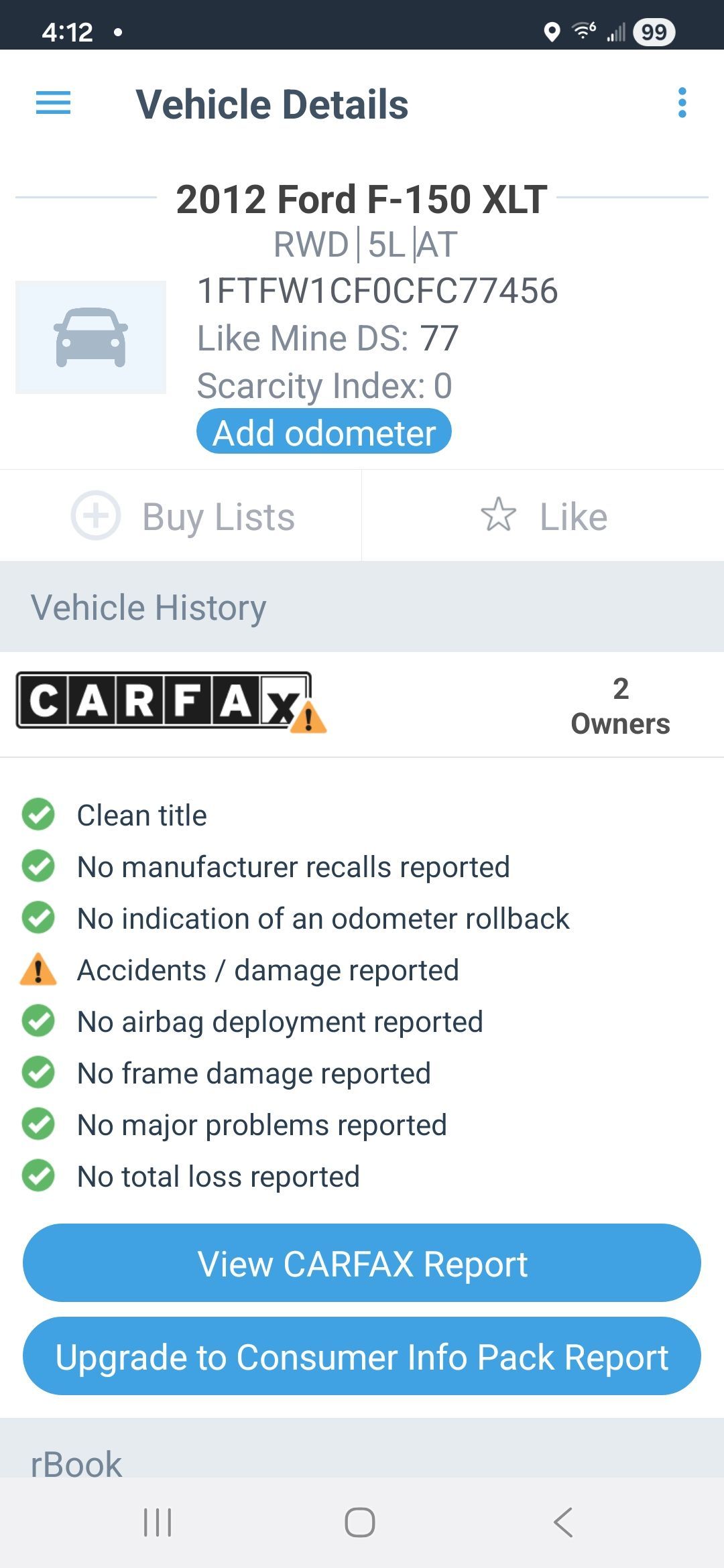The image size is (724, 1568).
Task: Tap the CARFAX logo with warning badge
Action: pos(170,702)
